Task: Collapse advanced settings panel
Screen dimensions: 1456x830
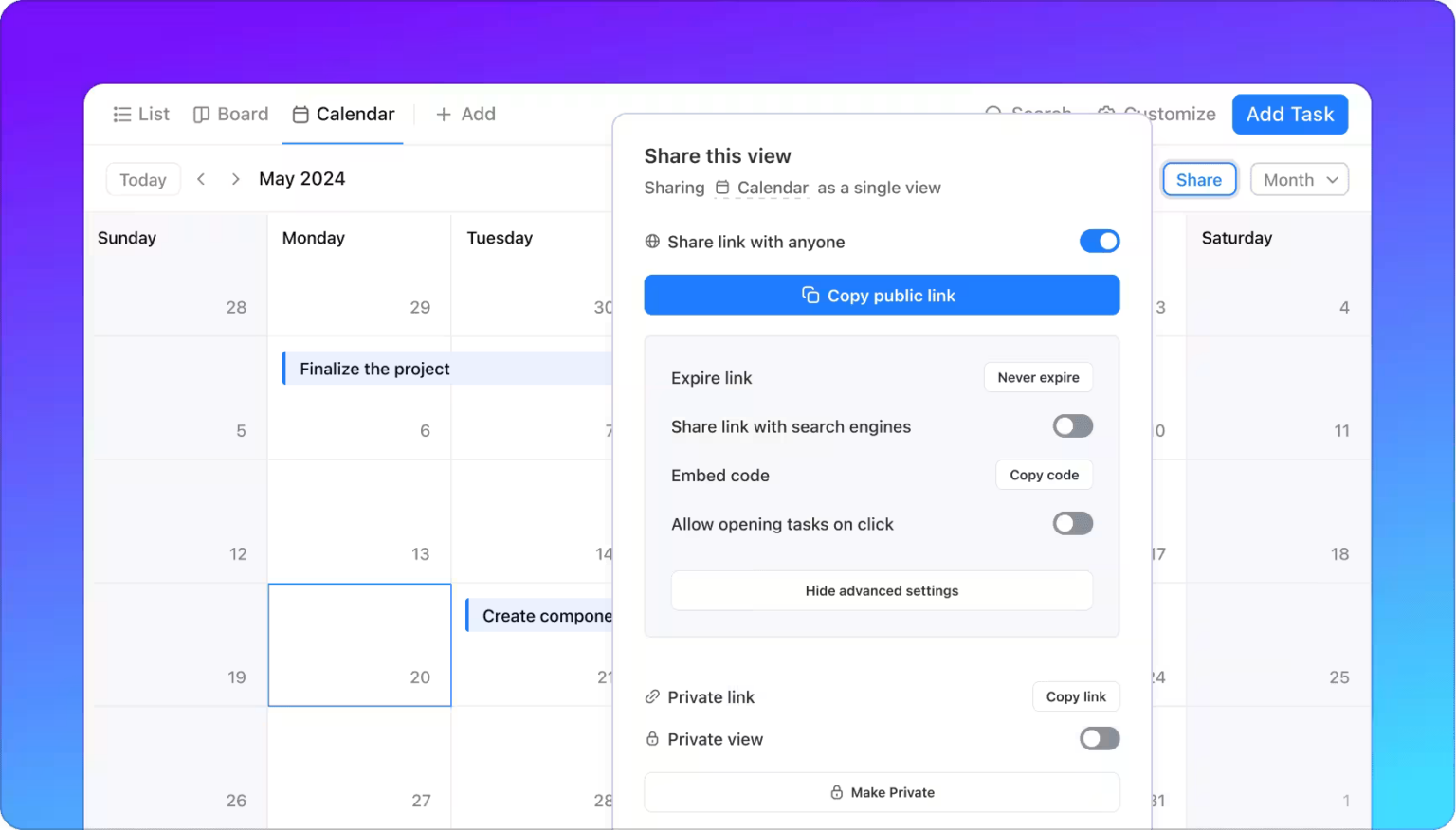Action: tap(881, 590)
